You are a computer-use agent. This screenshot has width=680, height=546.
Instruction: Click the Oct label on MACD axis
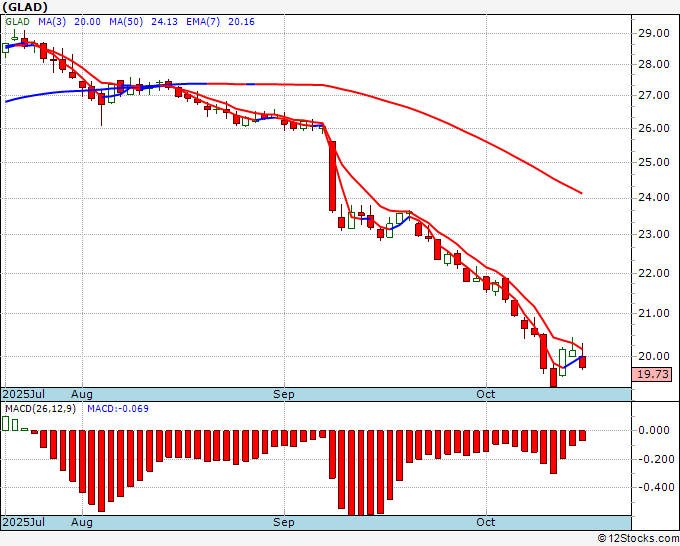tap(486, 522)
